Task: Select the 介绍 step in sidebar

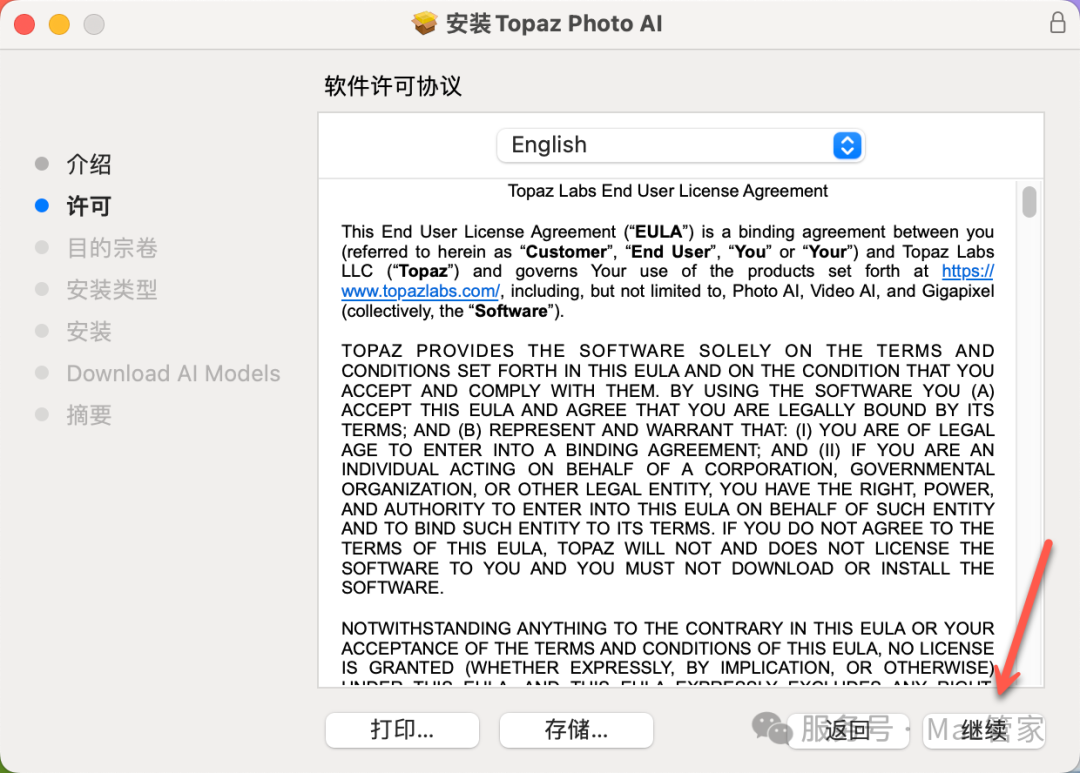Action: (x=88, y=164)
